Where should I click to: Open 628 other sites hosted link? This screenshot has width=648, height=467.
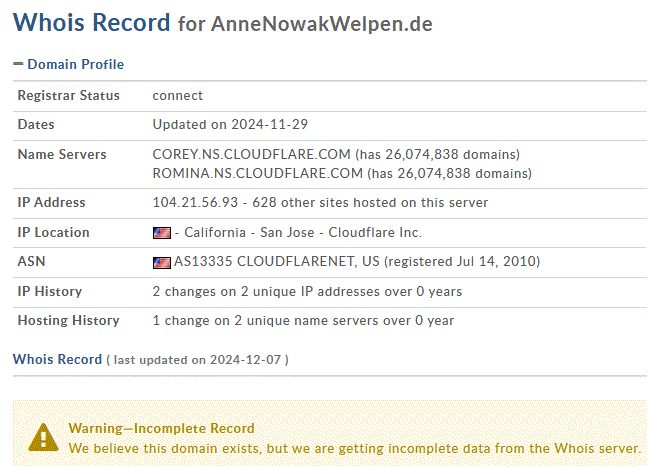pos(370,203)
